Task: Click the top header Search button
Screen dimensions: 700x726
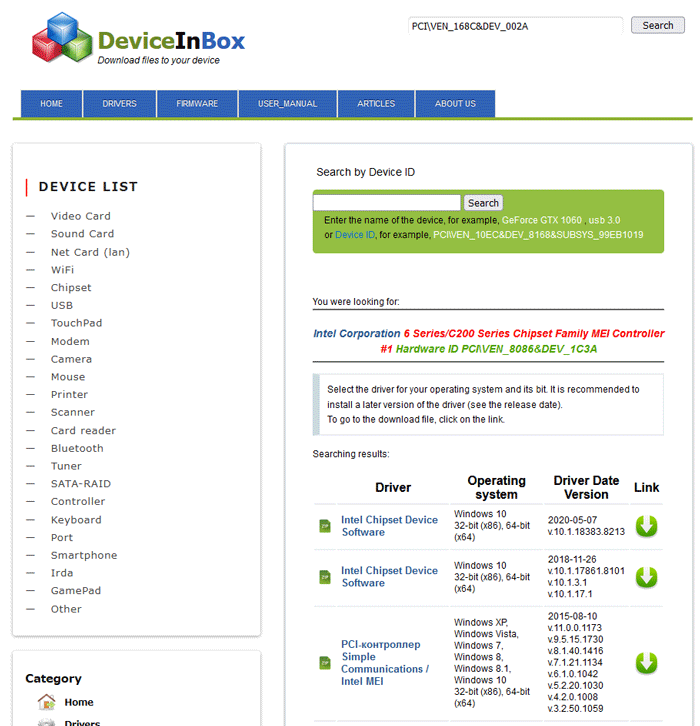Action: coord(657,25)
